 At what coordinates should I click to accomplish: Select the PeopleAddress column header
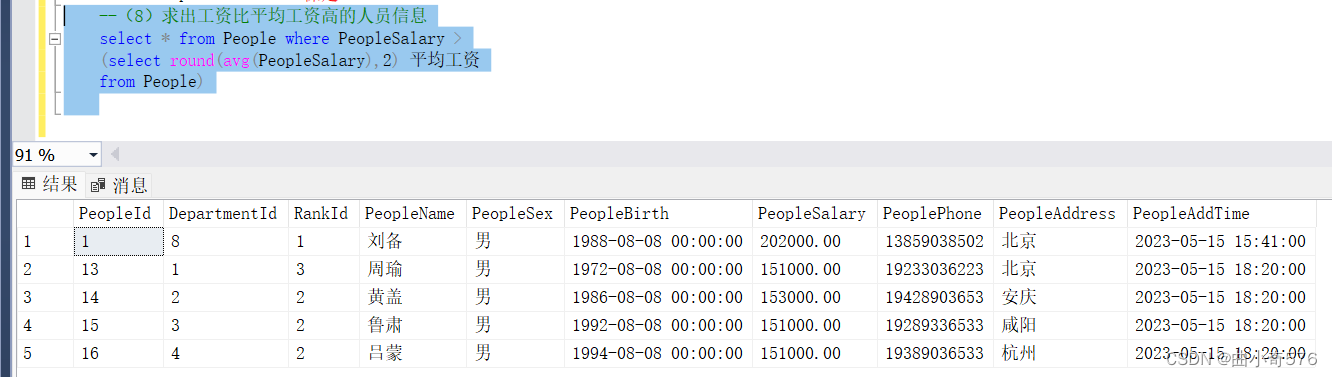pos(1060,213)
